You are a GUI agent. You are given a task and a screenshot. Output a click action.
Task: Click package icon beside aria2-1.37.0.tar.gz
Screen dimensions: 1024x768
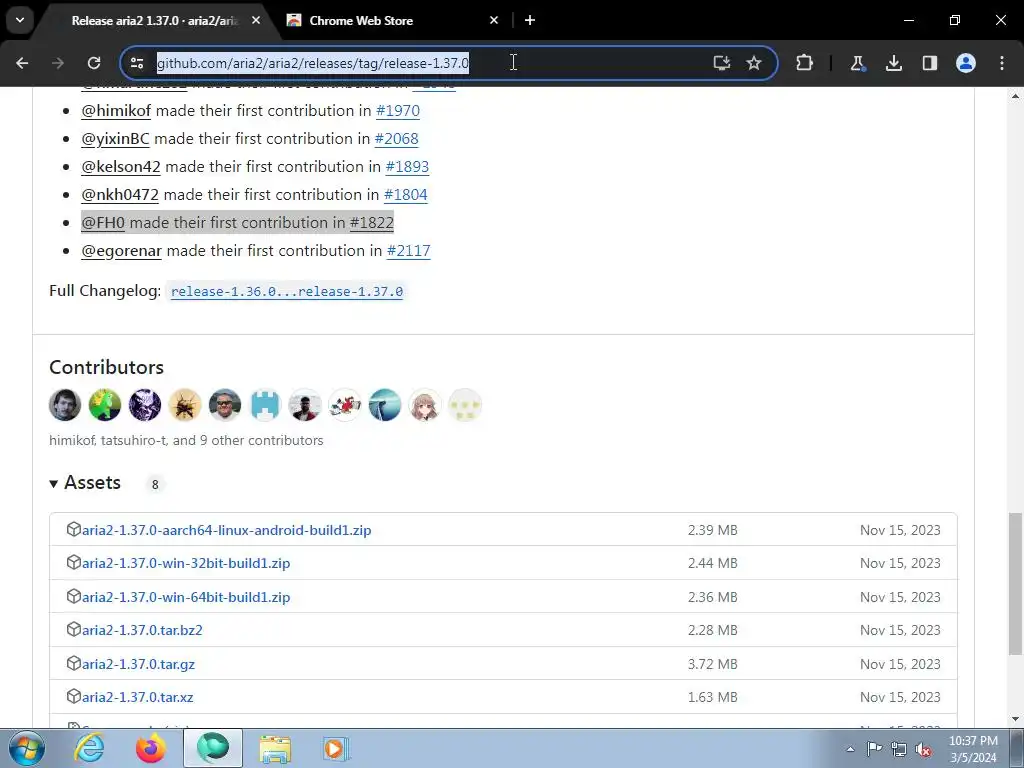(x=74, y=663)
